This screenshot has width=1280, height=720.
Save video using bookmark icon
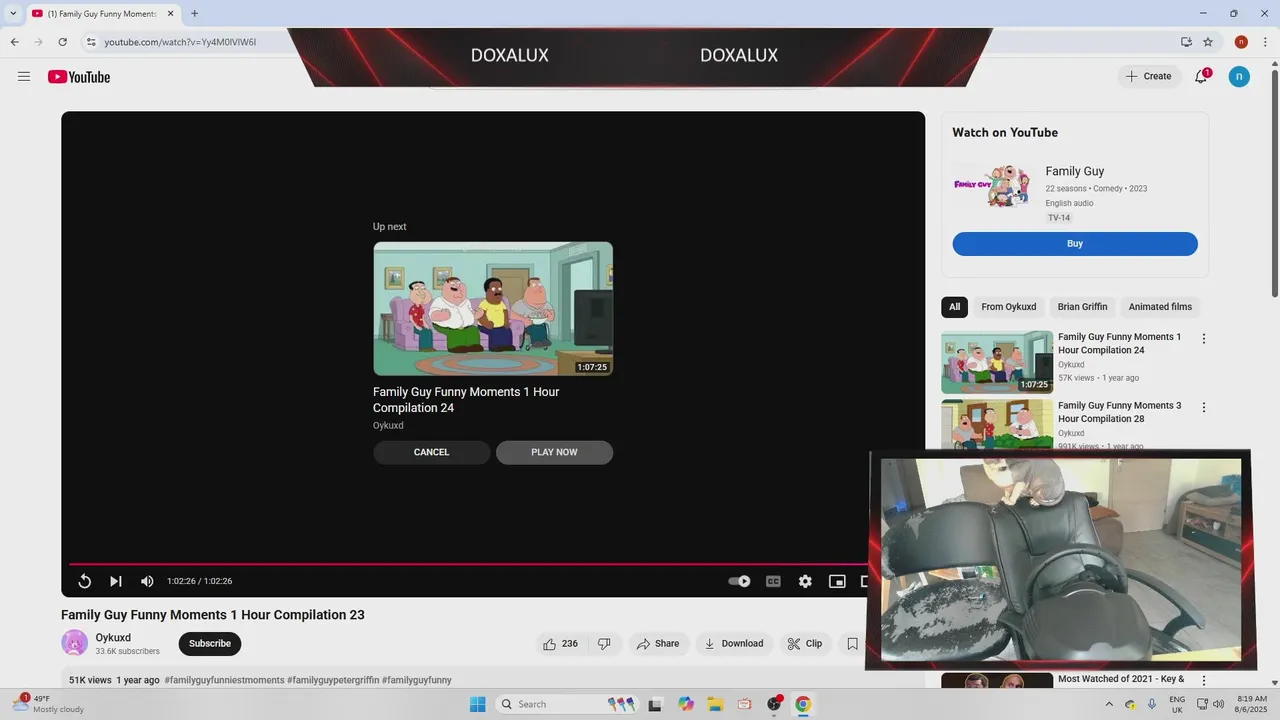pos(852,644)
